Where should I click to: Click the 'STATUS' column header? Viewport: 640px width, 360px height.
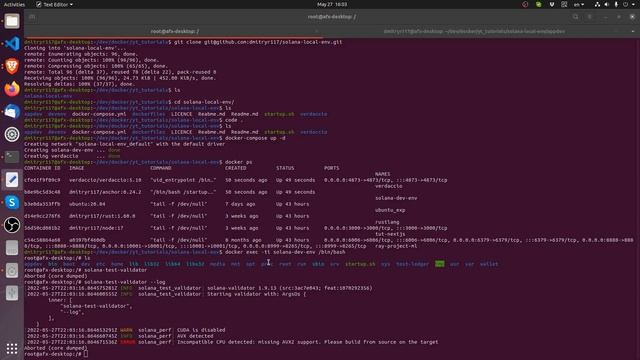285,168
